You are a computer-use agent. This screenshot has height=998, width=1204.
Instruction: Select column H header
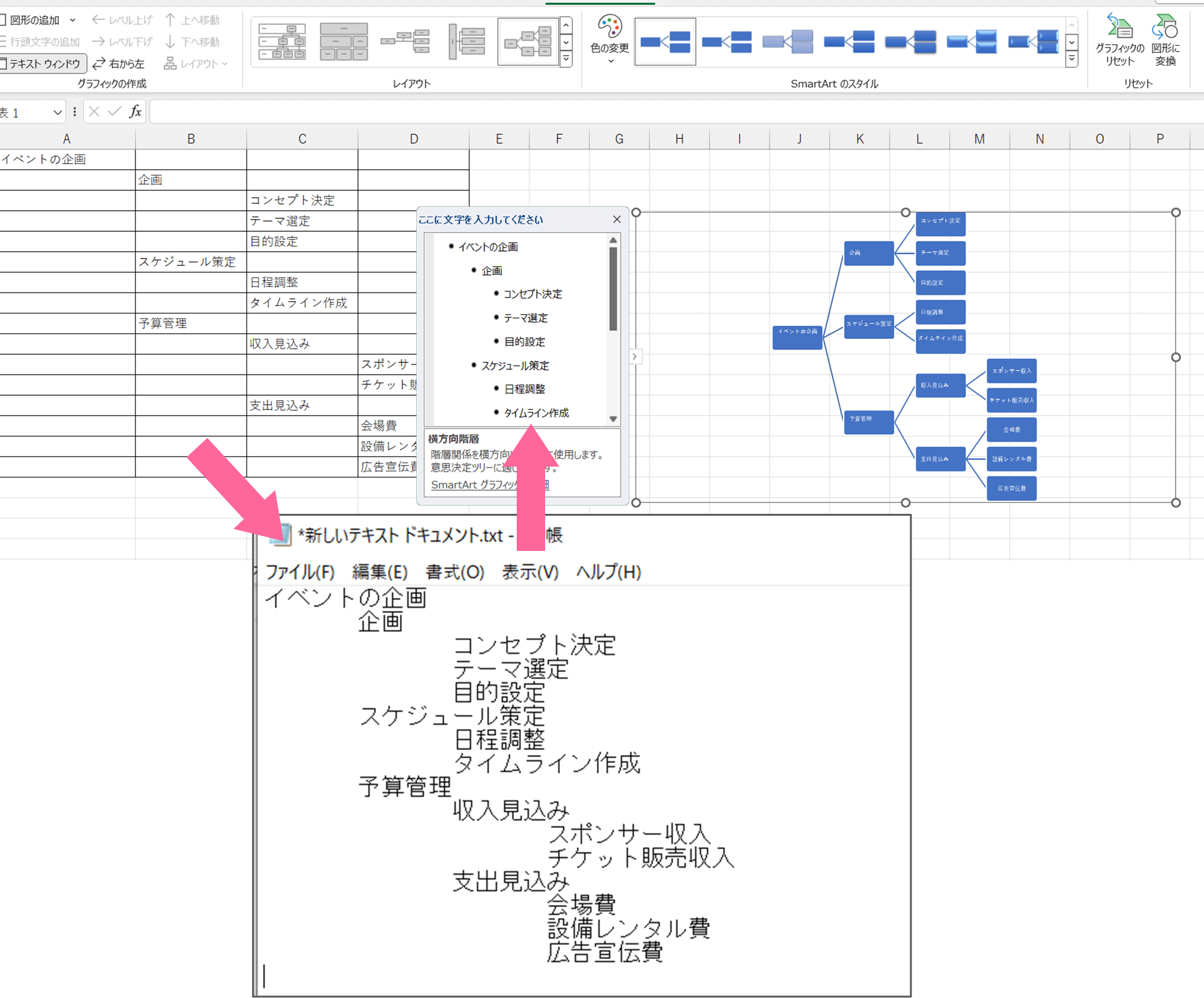click(x=679, y=139)
